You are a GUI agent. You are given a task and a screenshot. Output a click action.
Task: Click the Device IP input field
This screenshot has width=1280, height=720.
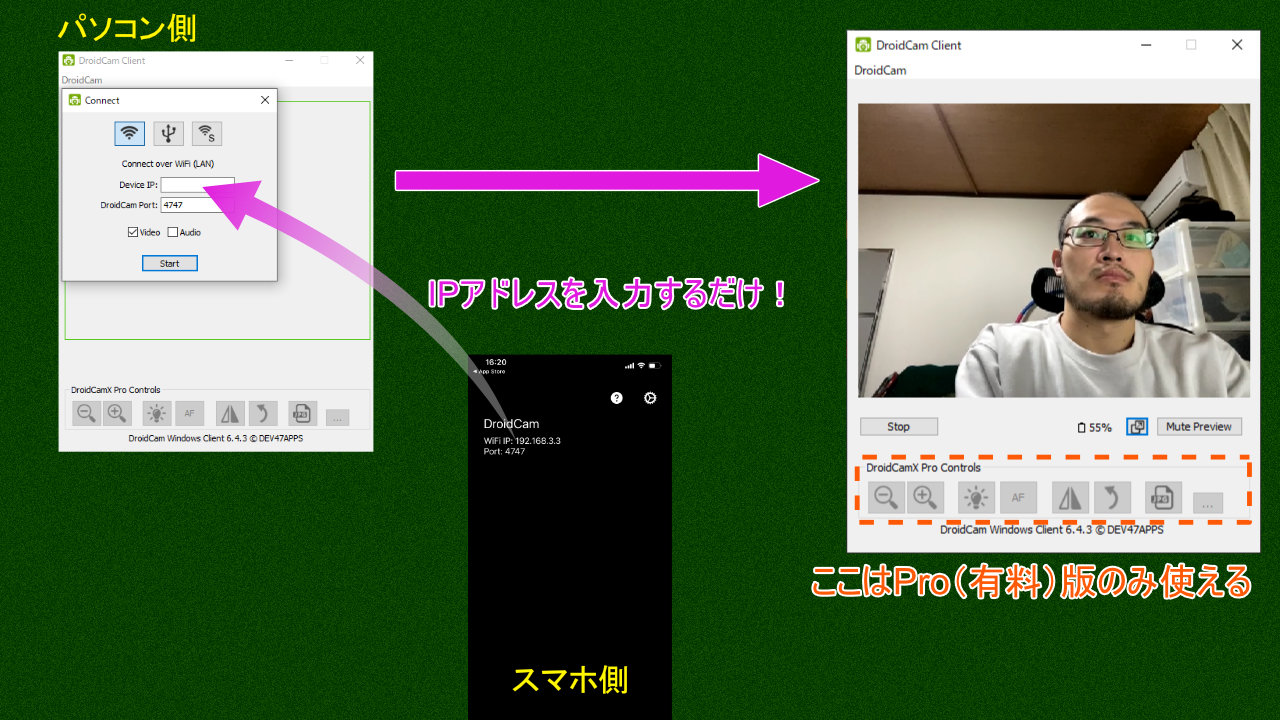[x=197, y=185]
